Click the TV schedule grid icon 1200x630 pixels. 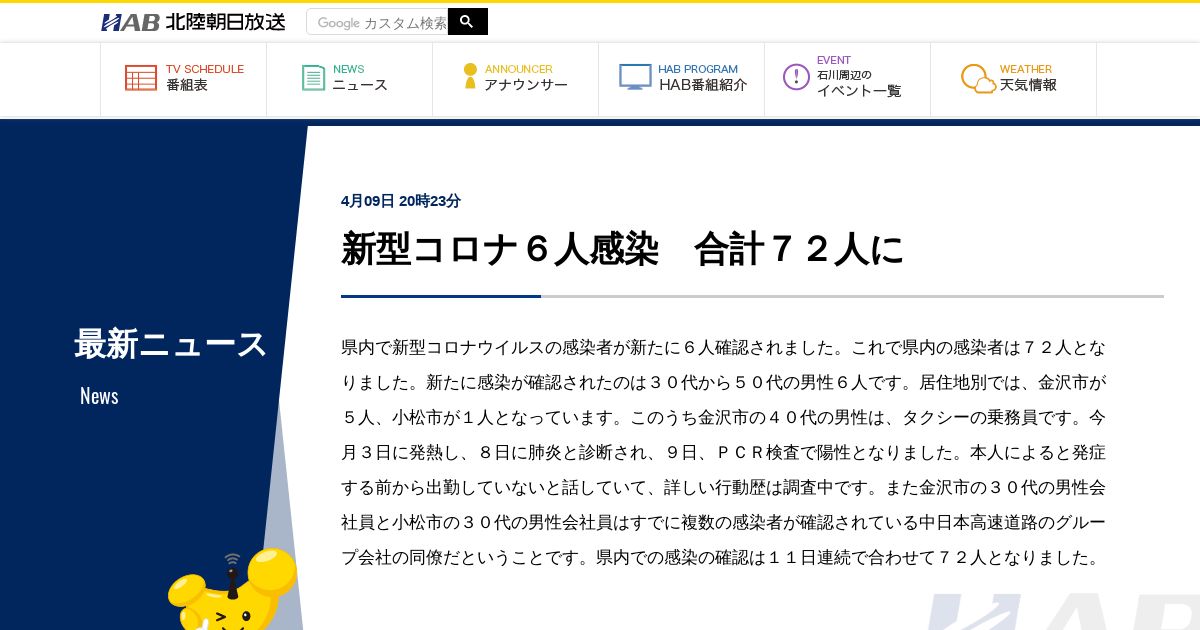(141, 78)
